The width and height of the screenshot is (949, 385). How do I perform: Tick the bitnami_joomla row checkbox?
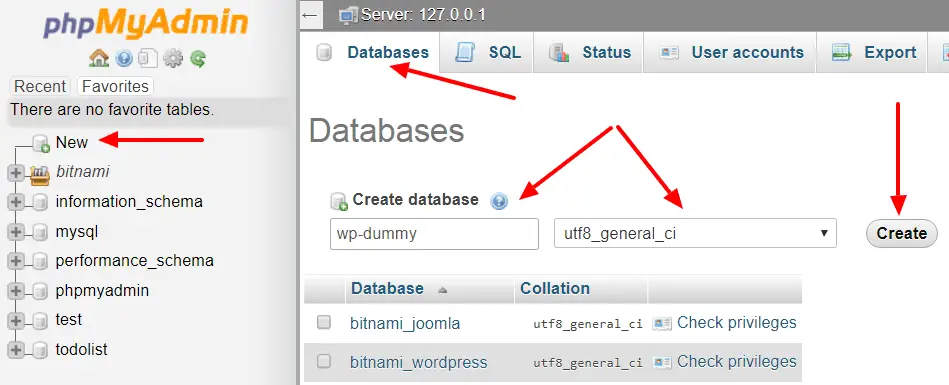tap(324, 322)
